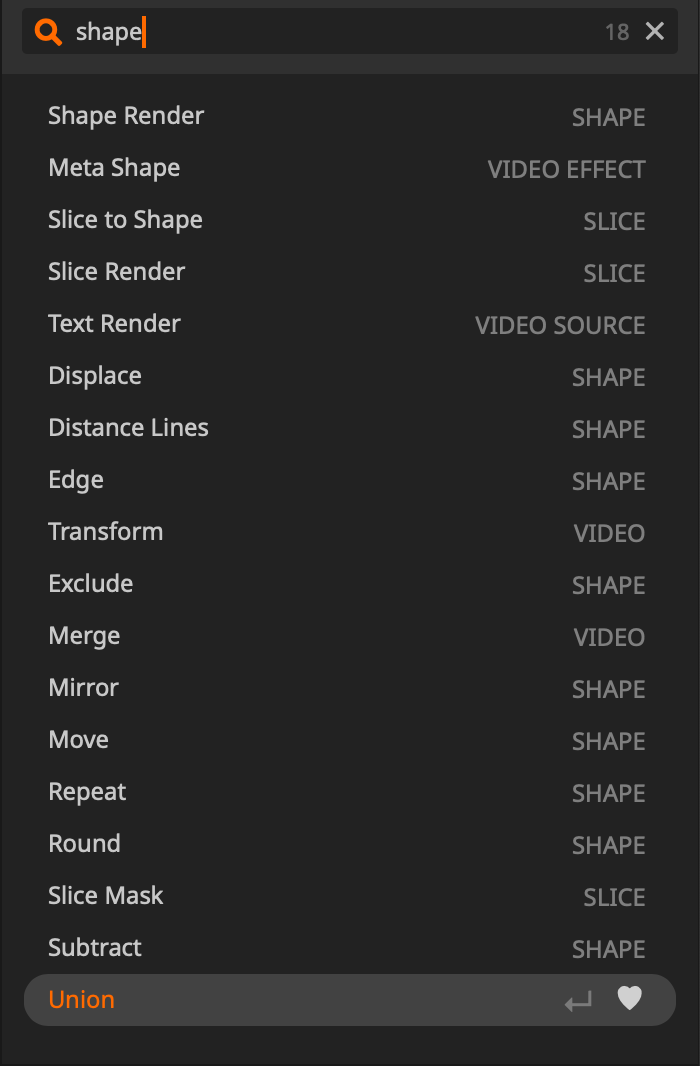Choose Exclude from search results
This screenshot has height=1066, width=700.
(90, 584)
